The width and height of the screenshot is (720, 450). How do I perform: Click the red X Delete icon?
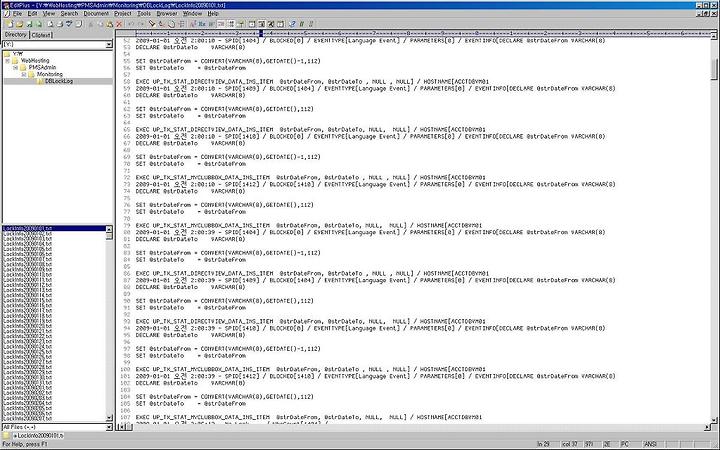(119, 24)
